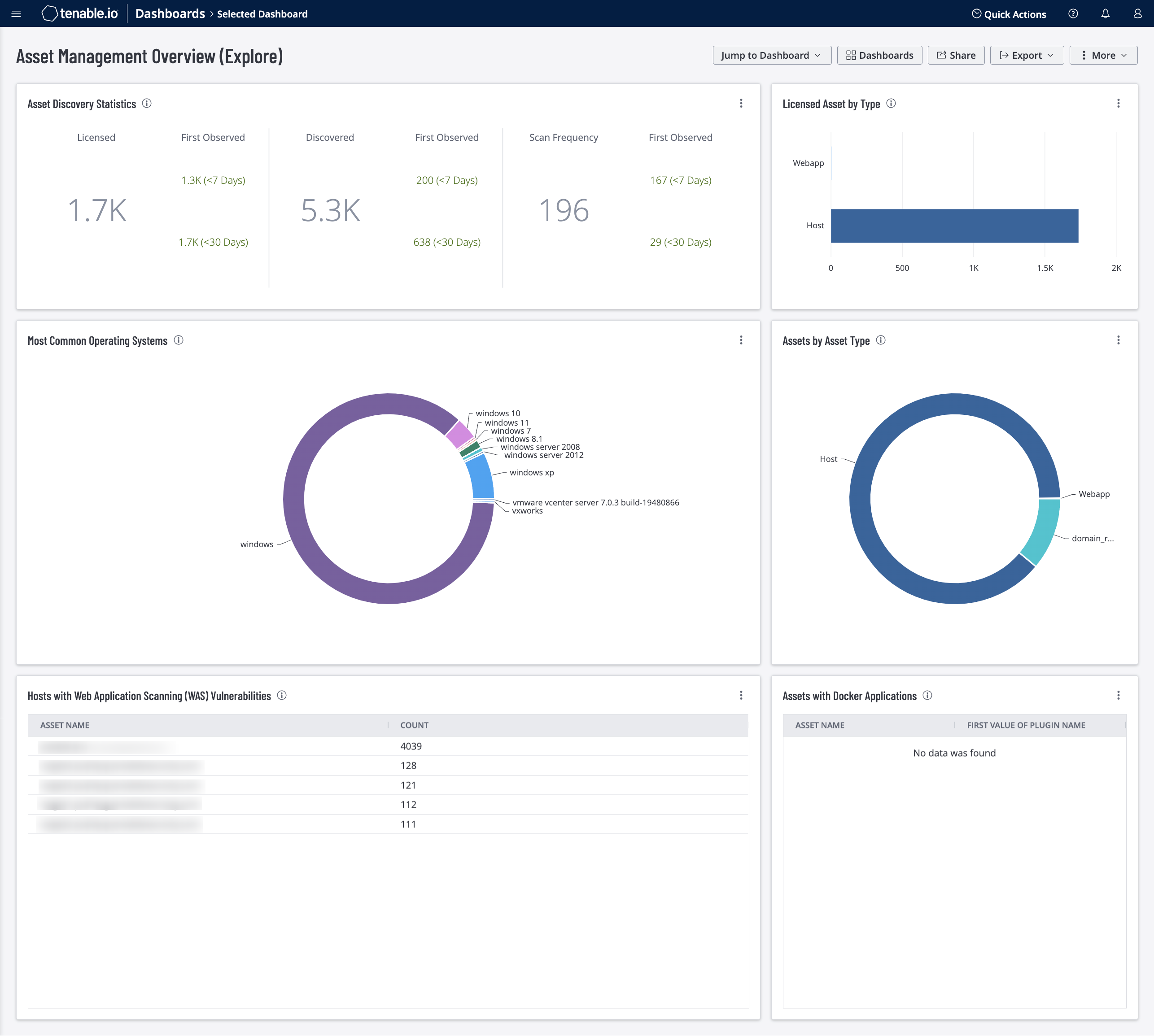The height and width of the screenshot is (1036, 1154).
Task: Click the windows 11 chart label
Action: pos(507,422)
